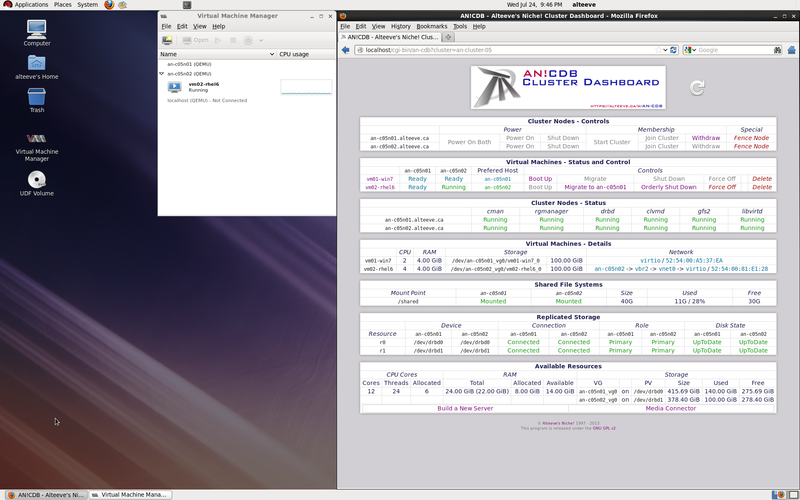Open the VM shutdown options dropdown arrow
Image resolution: width=800 pixels, height=500 pixels.
pyautogui.click(x=263, y=40)
